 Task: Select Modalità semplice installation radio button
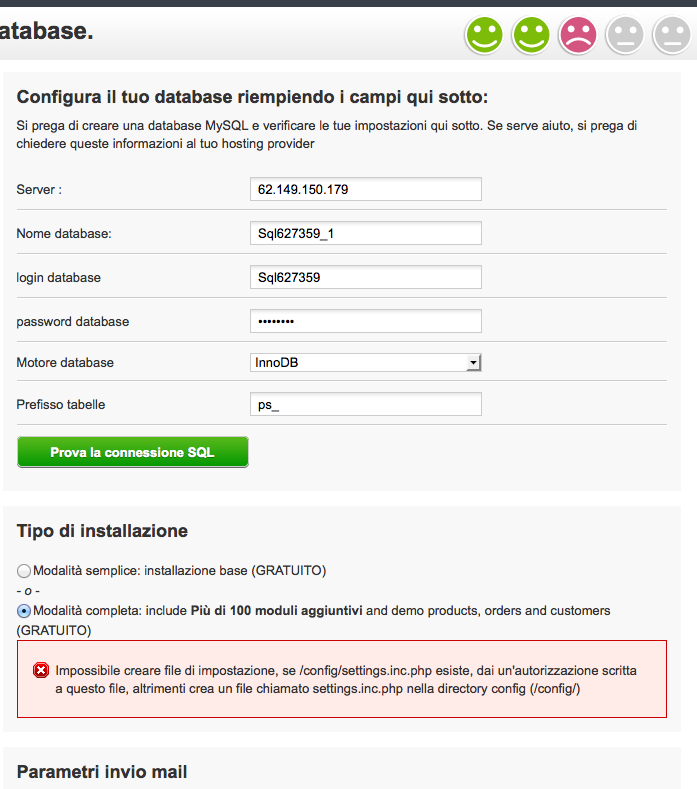tap(24, 571)
